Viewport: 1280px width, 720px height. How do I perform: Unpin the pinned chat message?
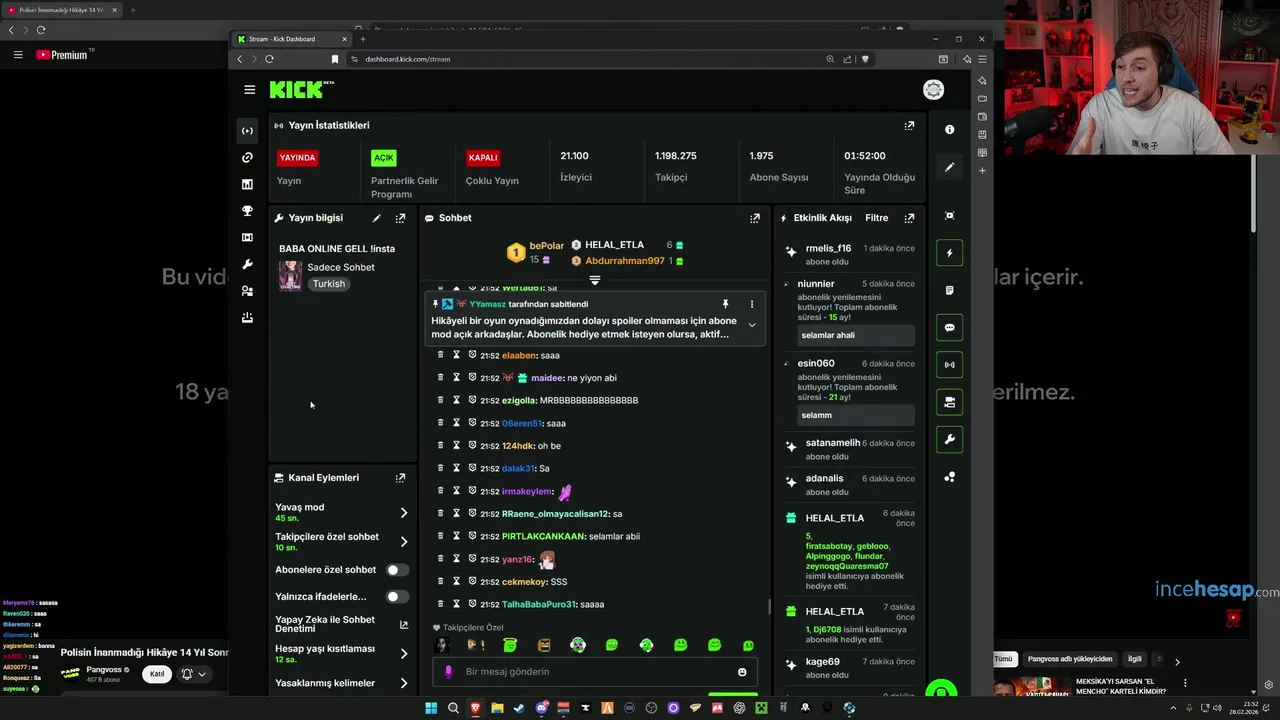point(725,304)
